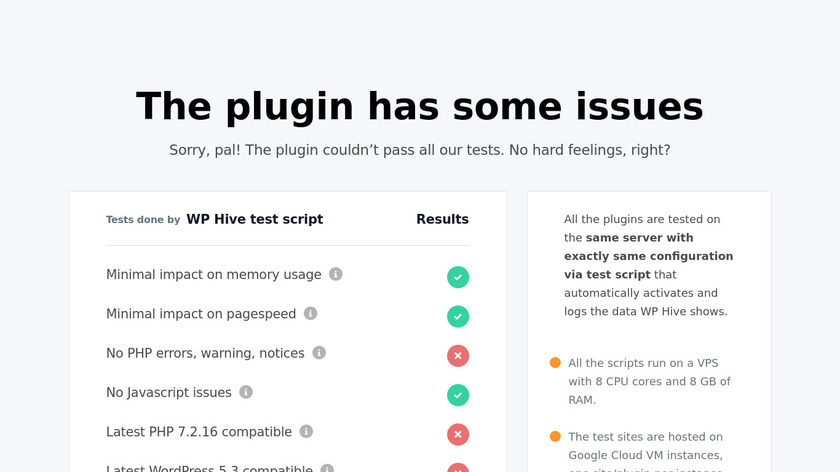The image size is (840, 472).
Task: Click info icon for PHP 7.2.16 compatibility
Action: point(306,431)
